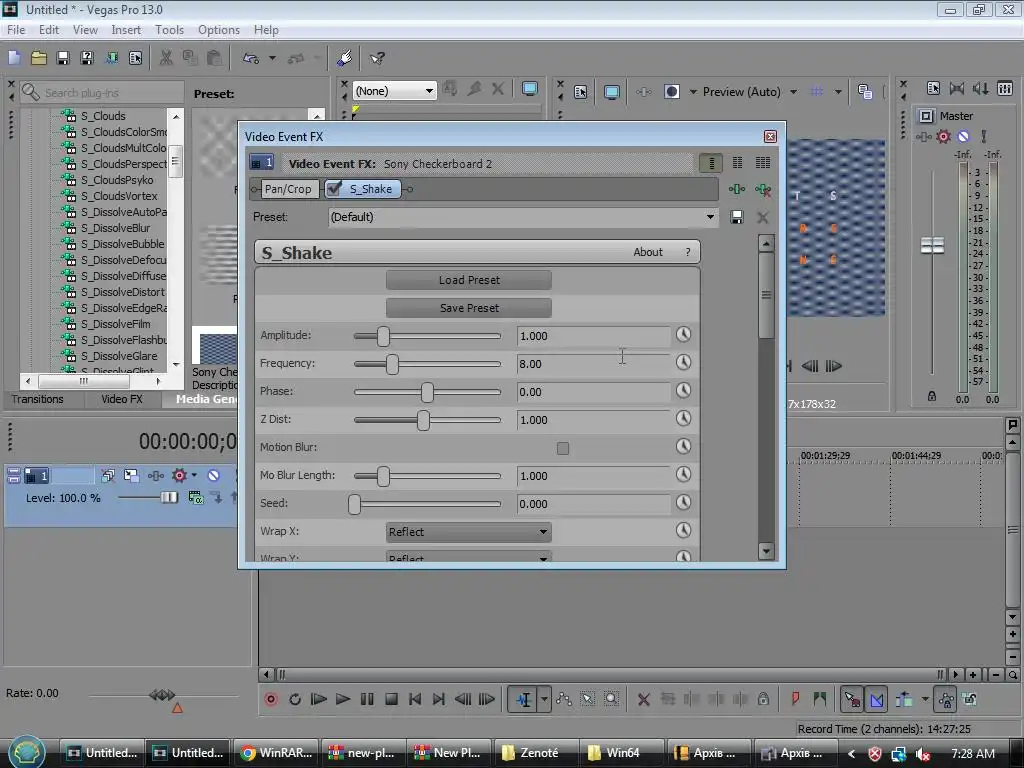The image size is (1024, 768).
Task: Open the Tools menu
Action: click(x=169, y=29)
